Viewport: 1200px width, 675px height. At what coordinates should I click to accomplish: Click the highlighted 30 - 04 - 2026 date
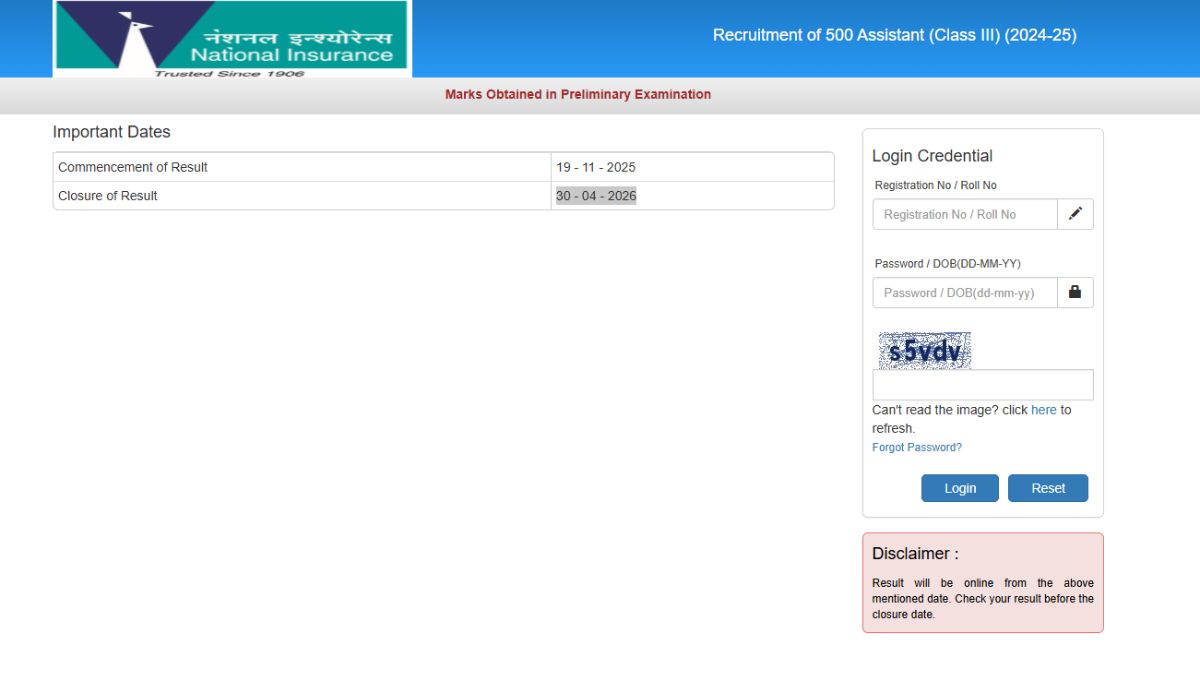(x=596, y=196)
